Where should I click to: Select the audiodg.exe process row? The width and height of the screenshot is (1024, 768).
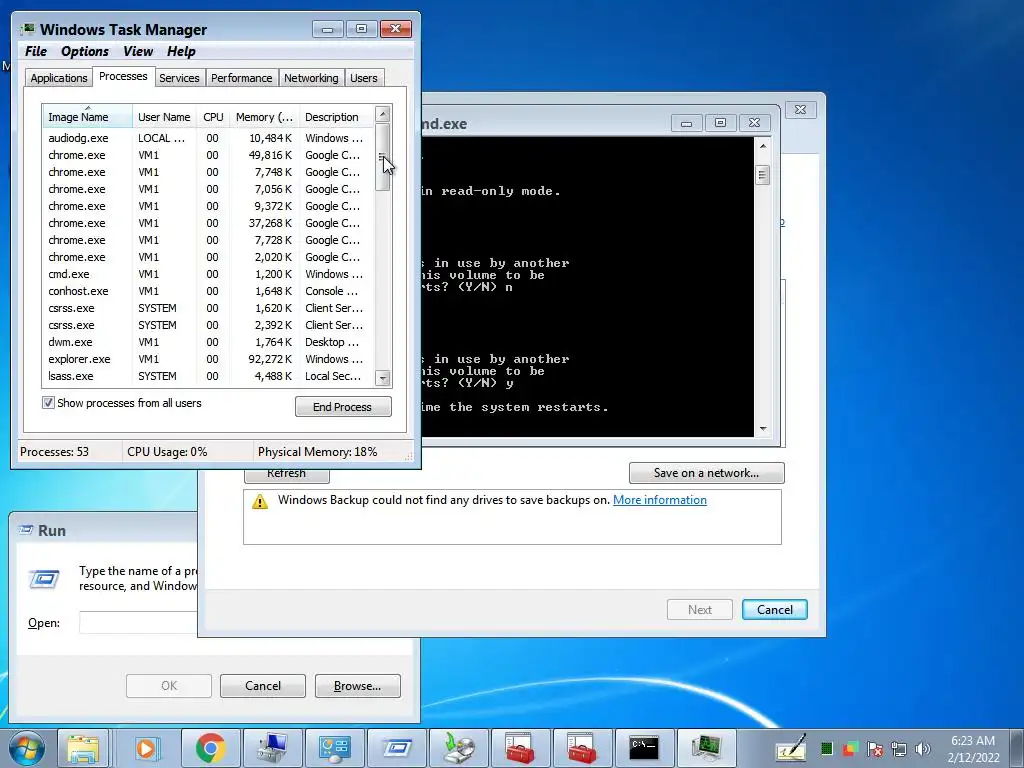point(208,138)
